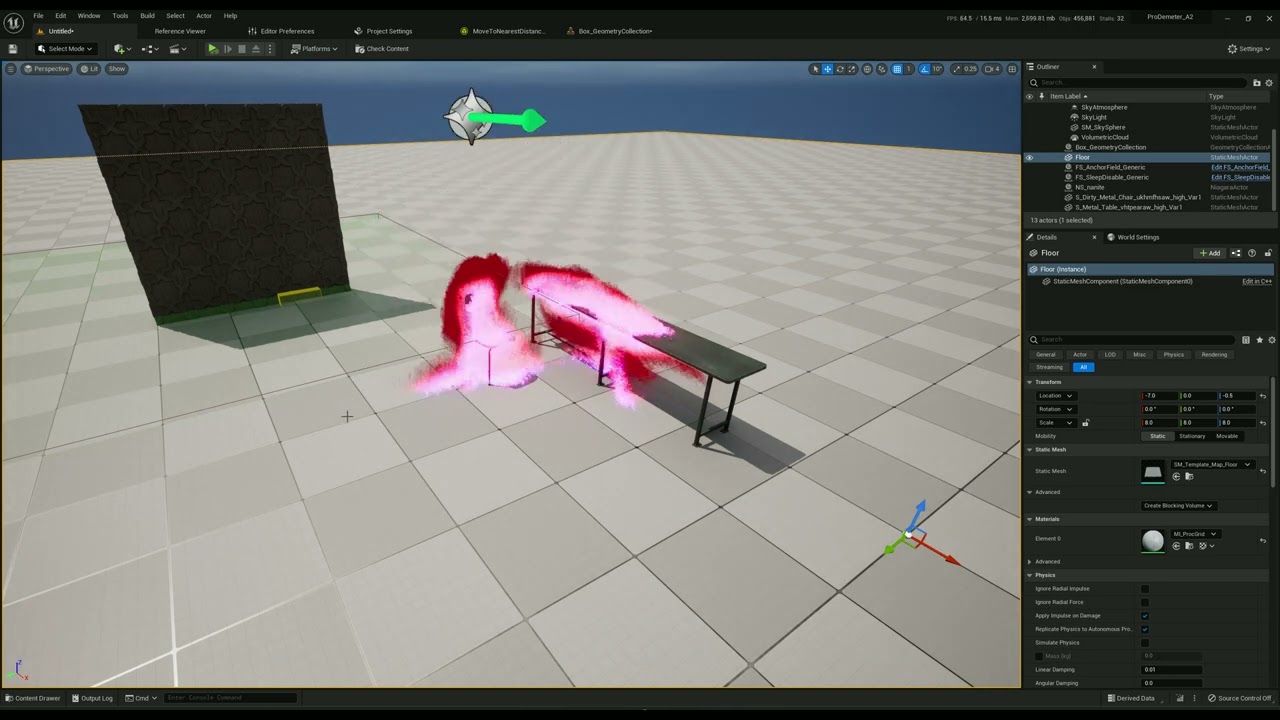This screenshot has width=1280, height=720.
Task: Open the Build menu
Action: pyautogui.click(x=147, y=16)
